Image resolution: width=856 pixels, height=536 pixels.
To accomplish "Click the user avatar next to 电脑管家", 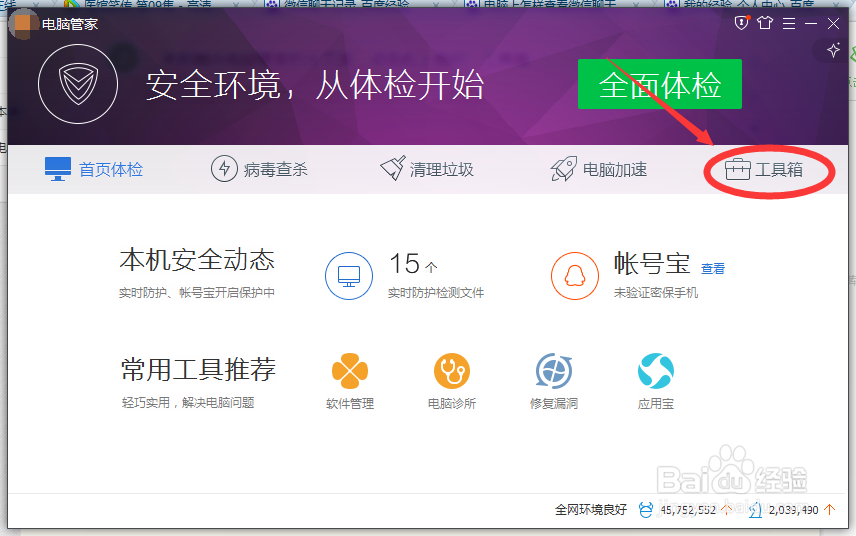I will 23,23.
